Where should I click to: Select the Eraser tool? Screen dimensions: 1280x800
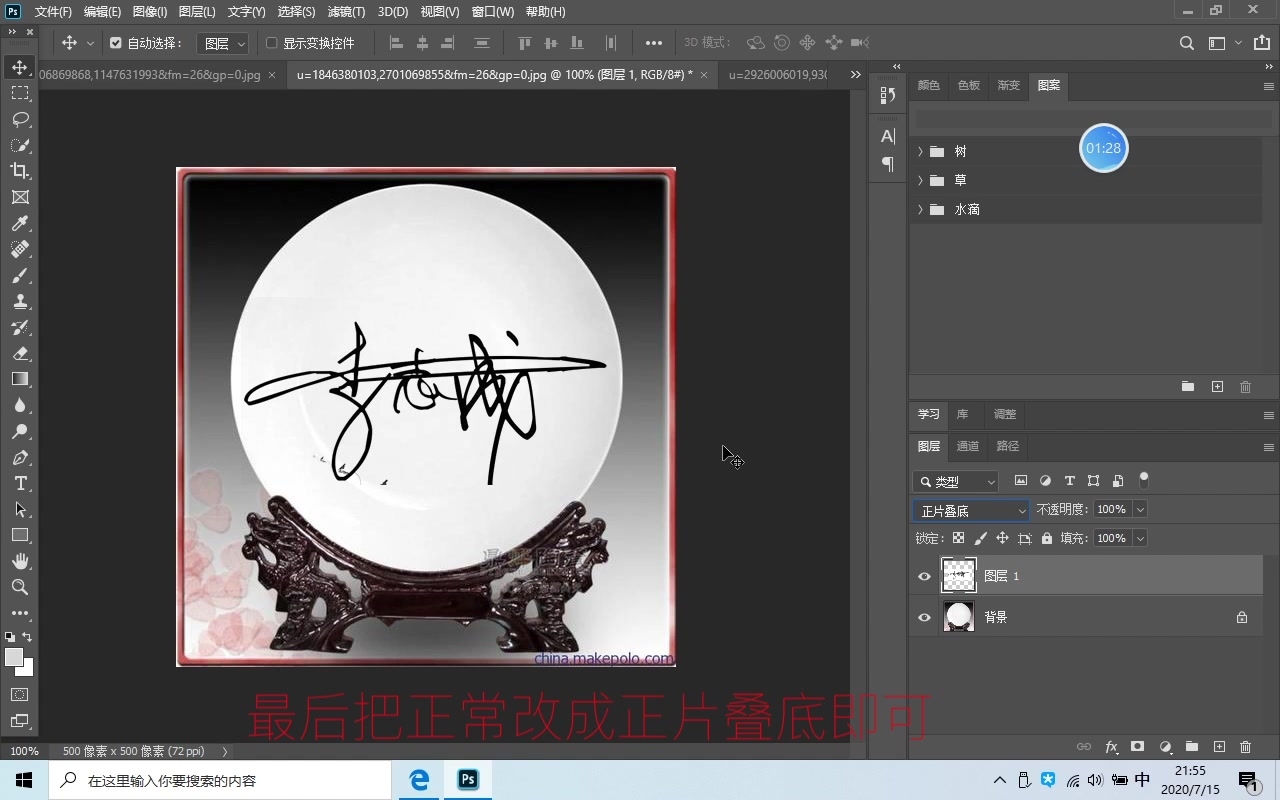(20, 353)
